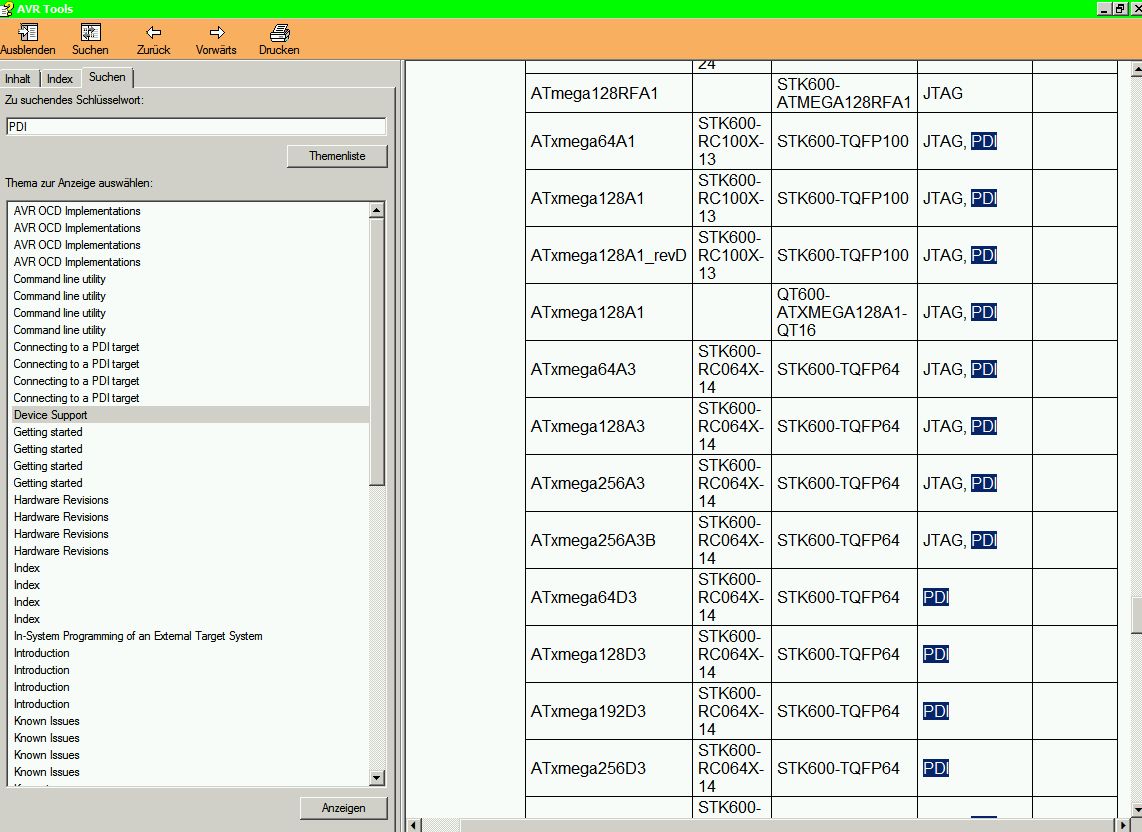Click the STK600-TQFP100 cell in ATxmega64A1 row

[x=843, y=141]
